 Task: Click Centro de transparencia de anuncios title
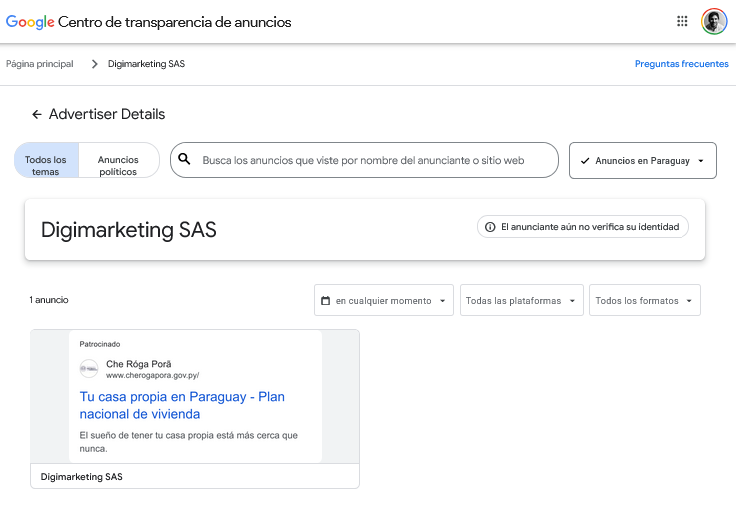click(174, 22)
